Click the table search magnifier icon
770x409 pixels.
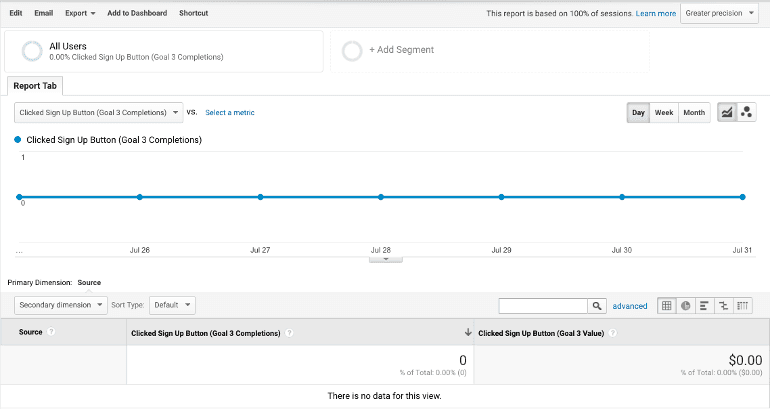pos(597,306)
